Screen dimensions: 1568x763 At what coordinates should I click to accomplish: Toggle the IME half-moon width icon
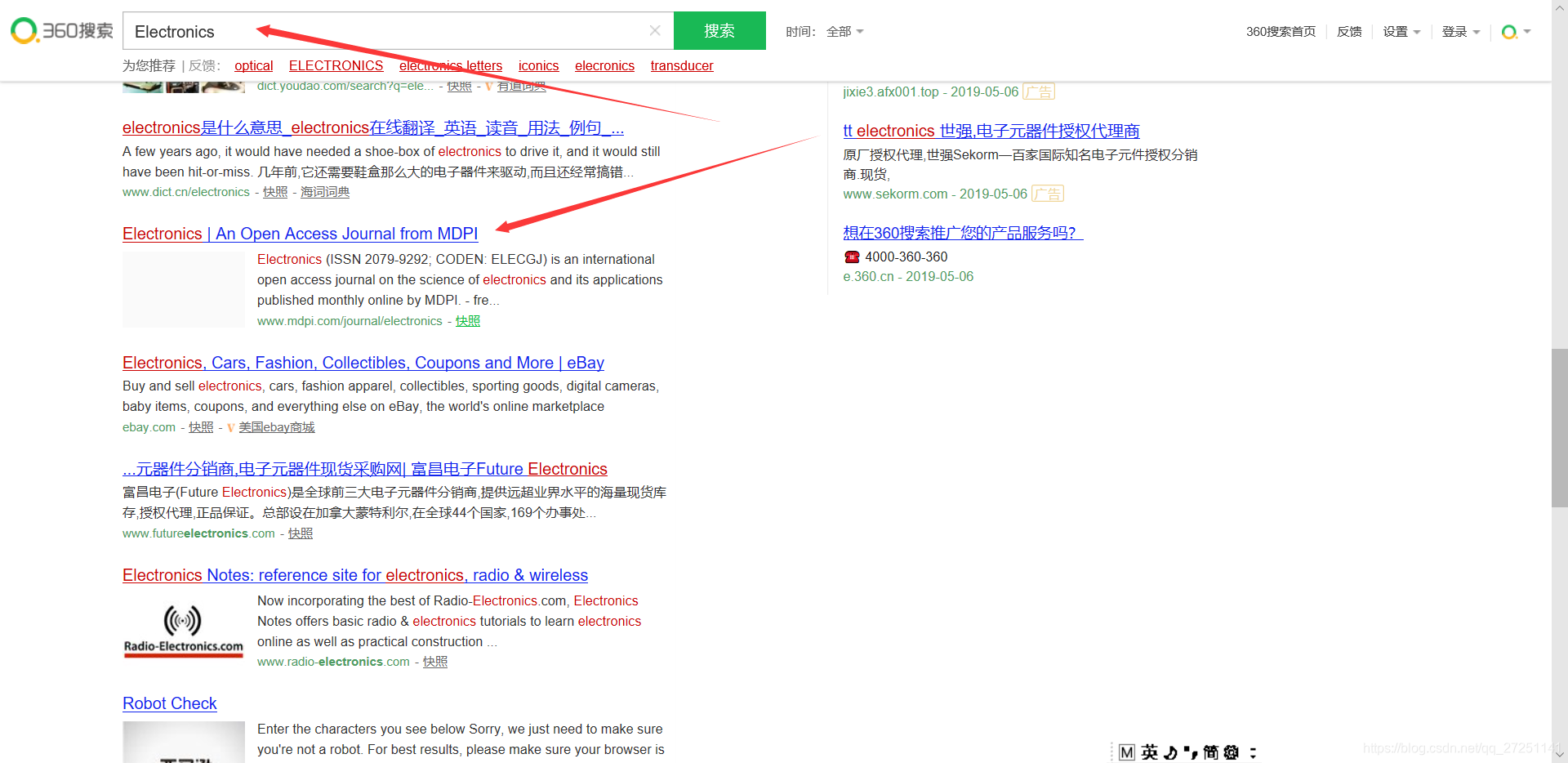pos(1171,752)
